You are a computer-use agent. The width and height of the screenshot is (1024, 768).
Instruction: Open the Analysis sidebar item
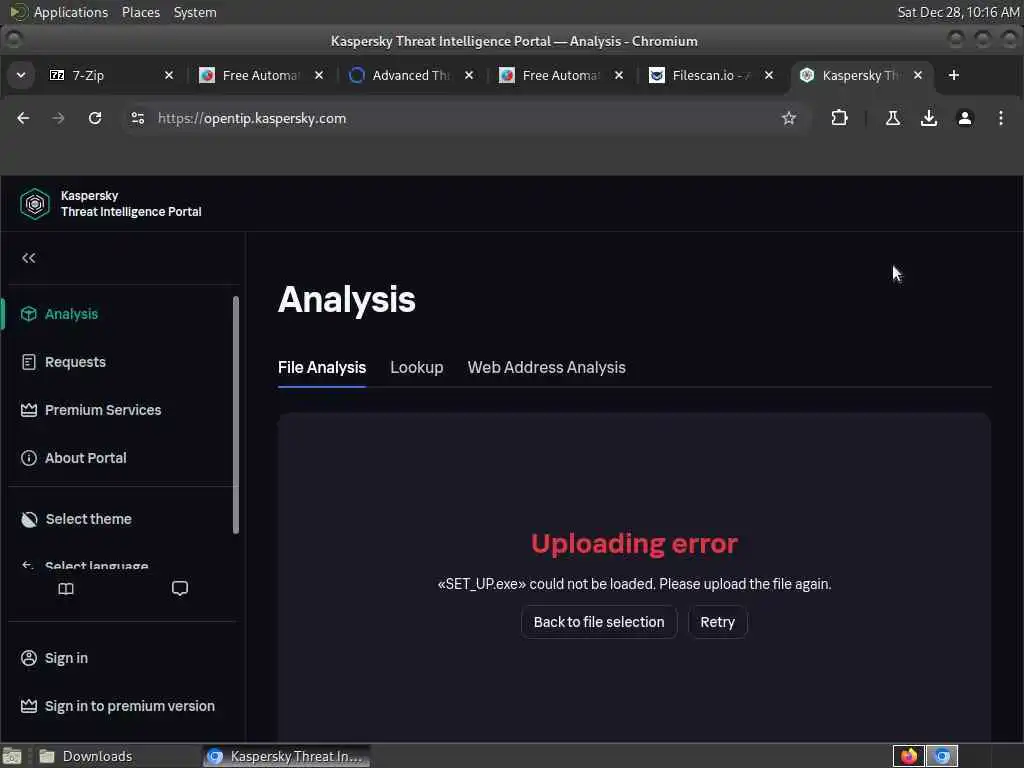pos(71,314)
